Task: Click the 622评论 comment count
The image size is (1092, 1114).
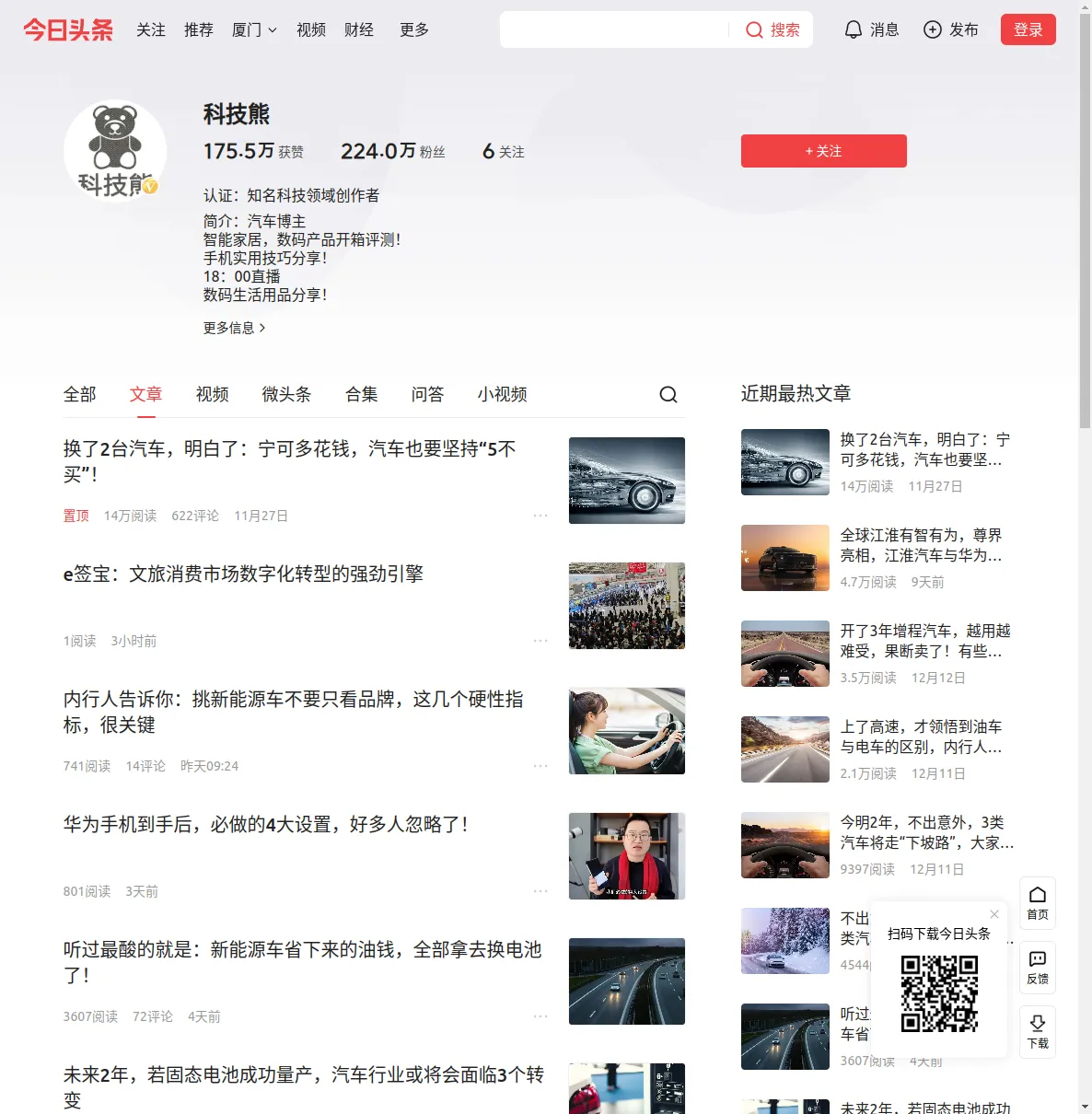Action: point(195,516)
